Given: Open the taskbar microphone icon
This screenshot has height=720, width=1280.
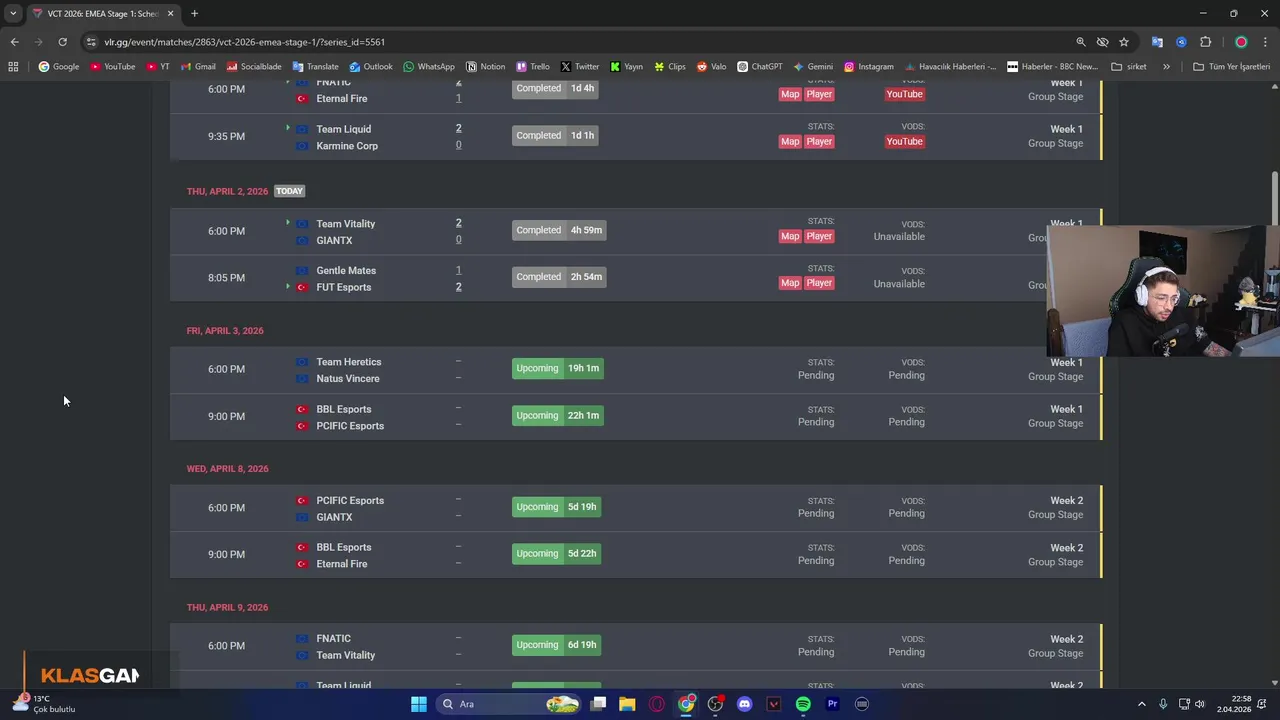Looking at the screenshot, I should pos(1163,704).
